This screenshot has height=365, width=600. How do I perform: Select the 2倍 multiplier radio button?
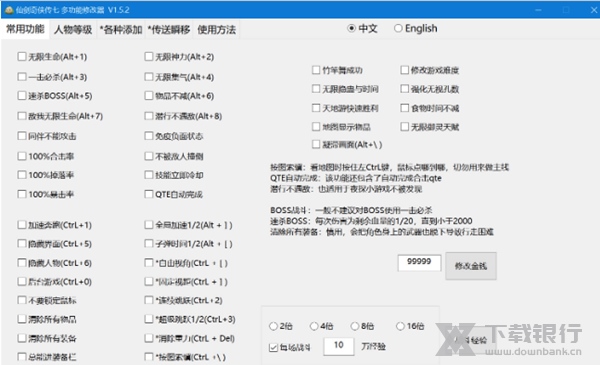click(273, 326)
